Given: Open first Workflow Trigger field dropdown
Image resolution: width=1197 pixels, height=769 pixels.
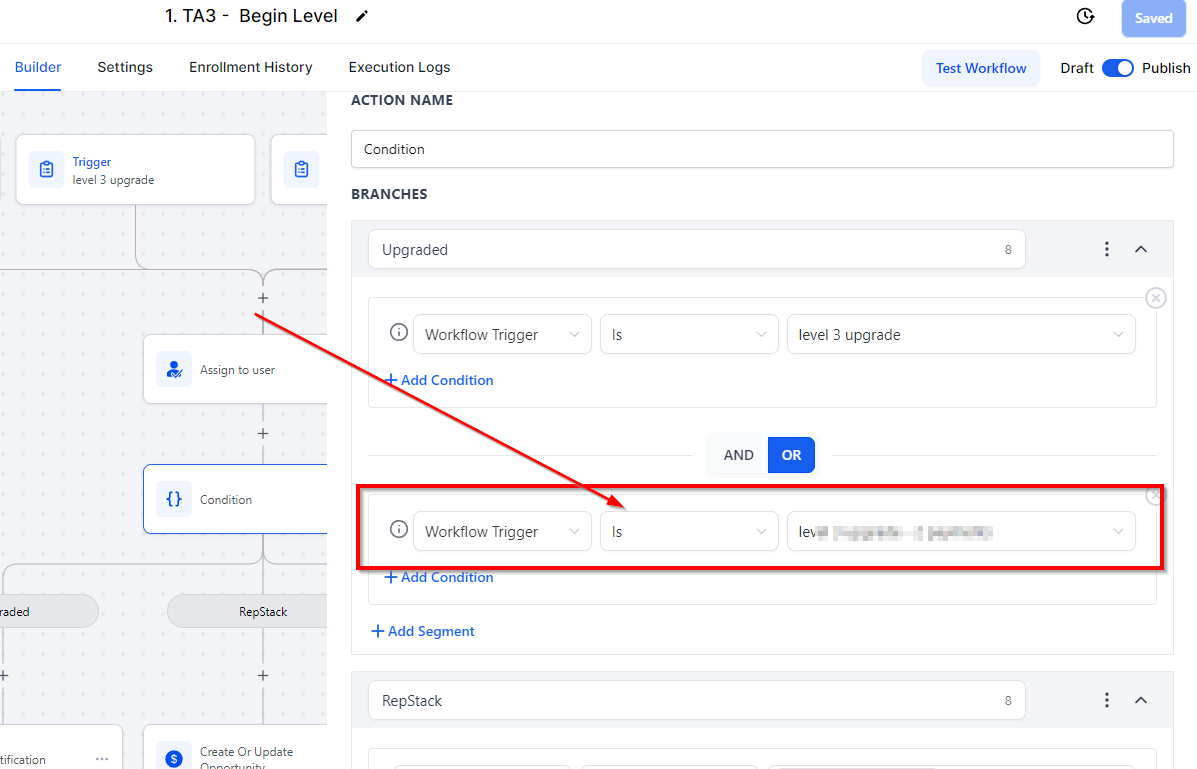Looking at the screenshot, I should (502, 334).
